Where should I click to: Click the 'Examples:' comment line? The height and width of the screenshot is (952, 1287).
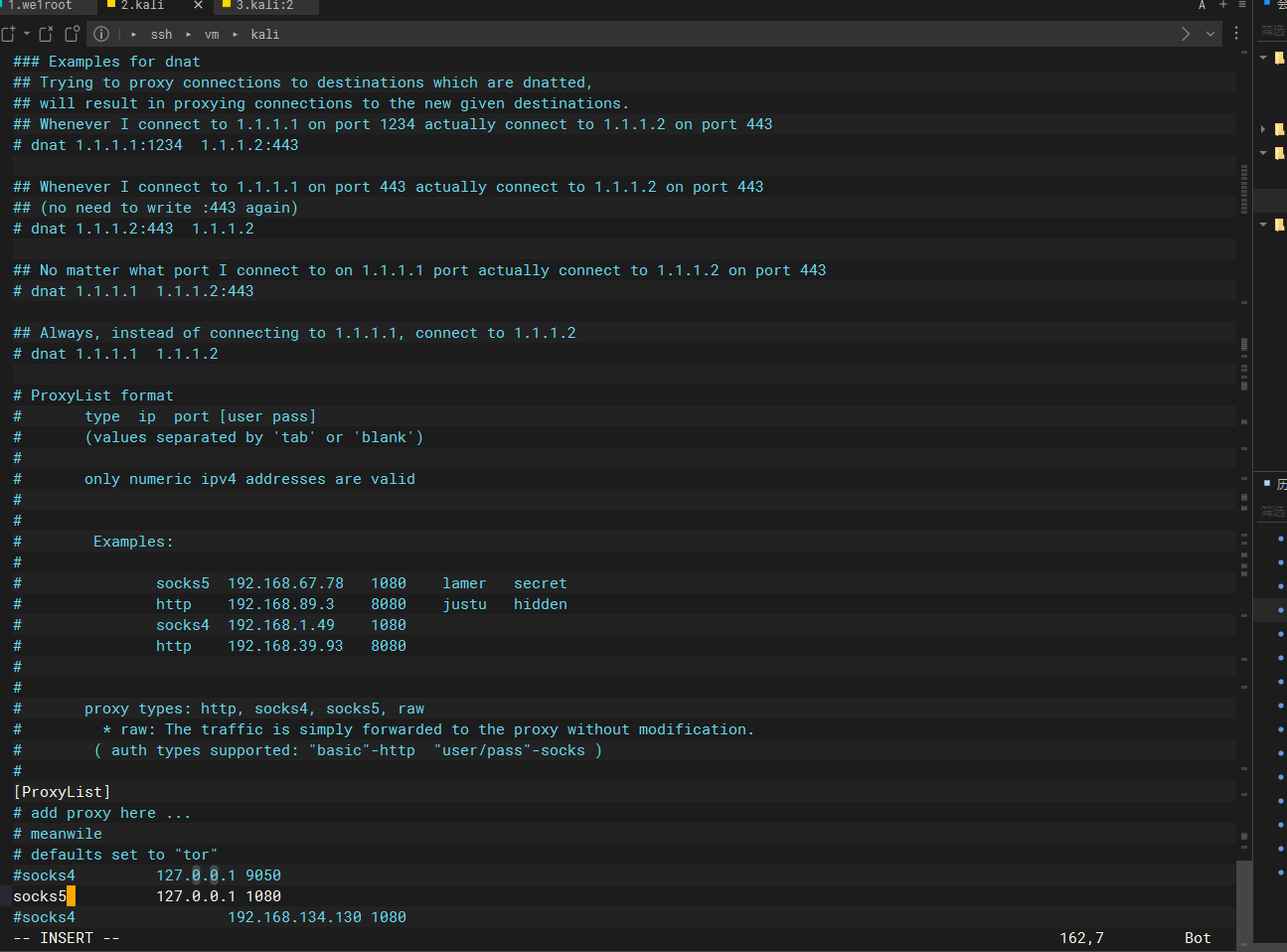point(133,542)
